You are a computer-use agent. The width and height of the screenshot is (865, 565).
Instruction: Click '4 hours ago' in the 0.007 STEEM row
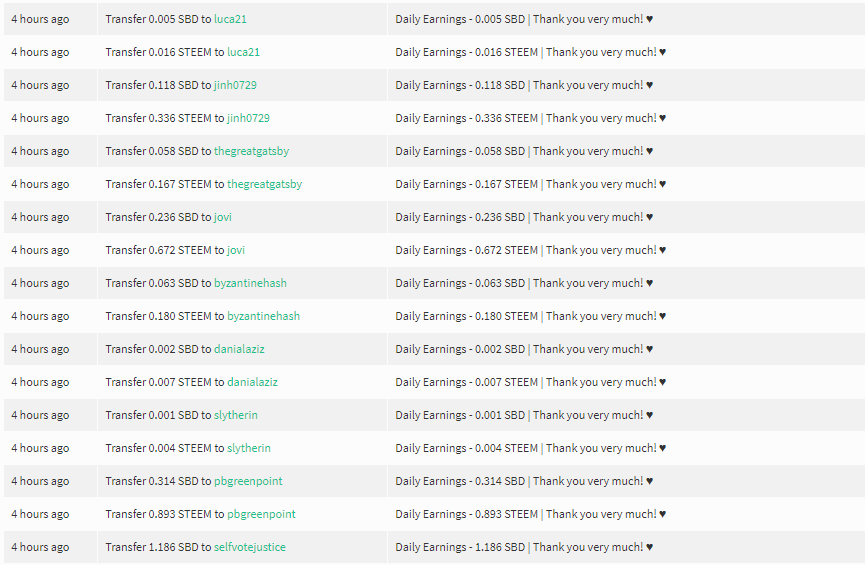(x=40, y=383)
